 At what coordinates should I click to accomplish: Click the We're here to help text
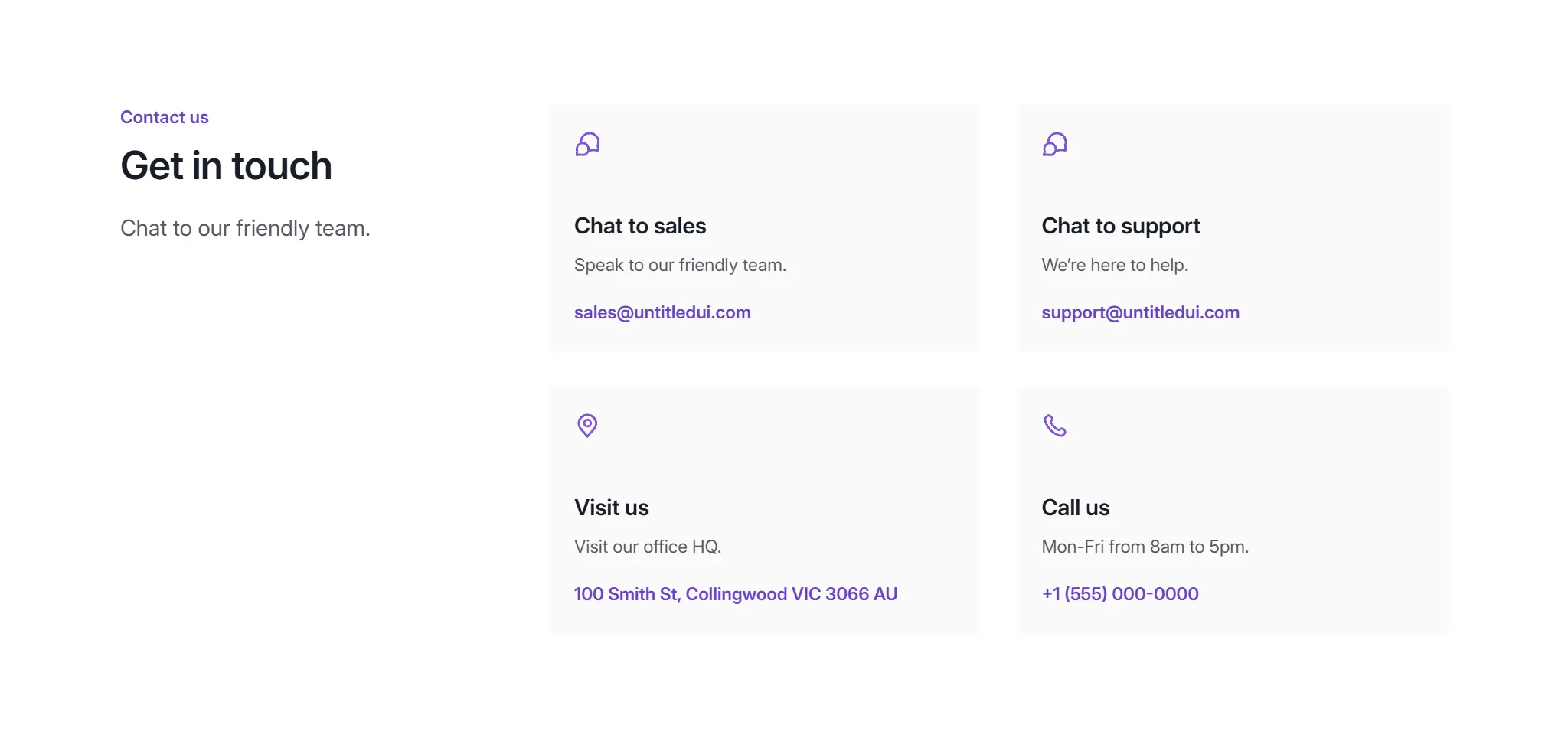(x=1115, y=265)
